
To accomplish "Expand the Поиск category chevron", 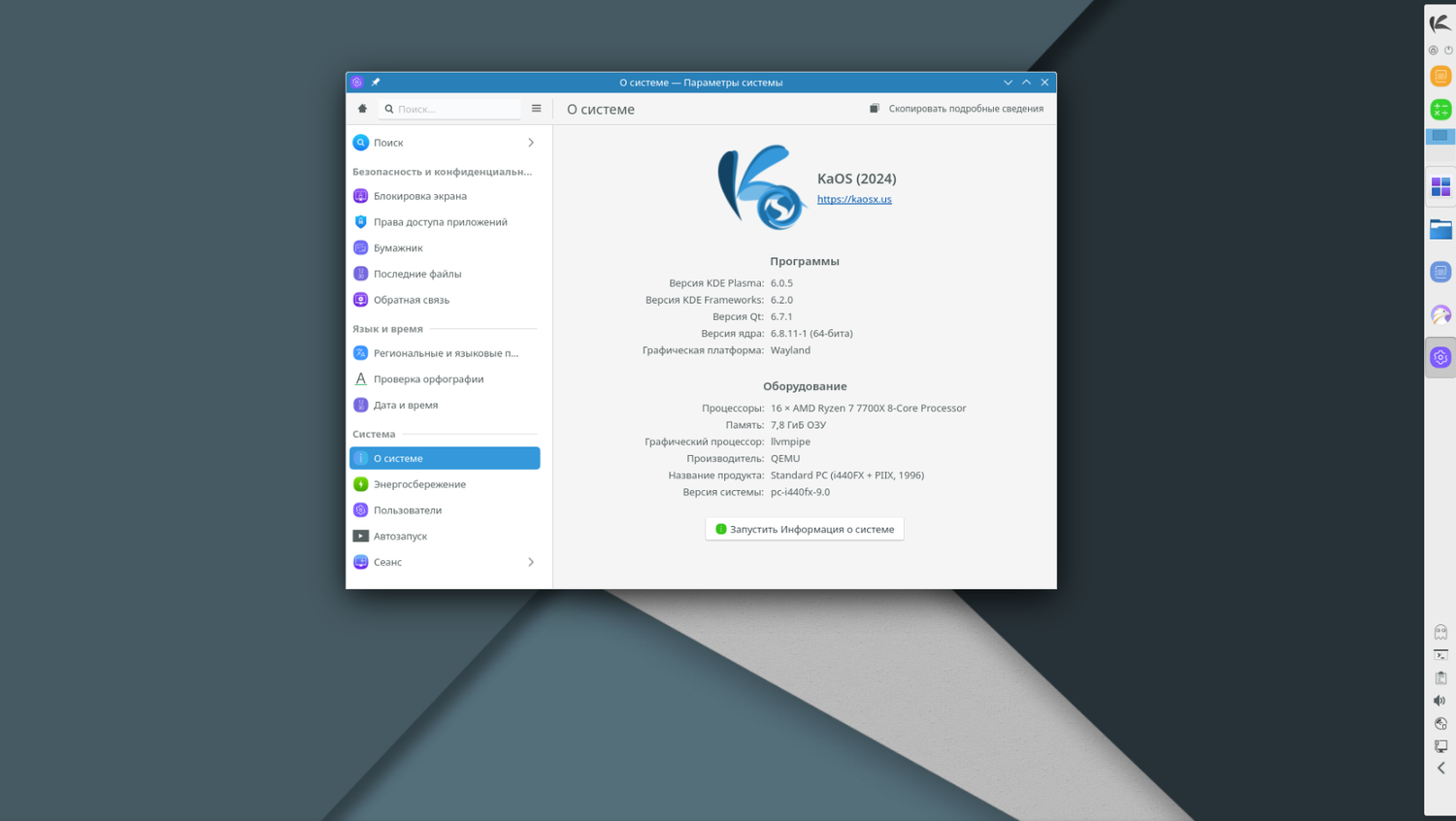I will 531,143.
